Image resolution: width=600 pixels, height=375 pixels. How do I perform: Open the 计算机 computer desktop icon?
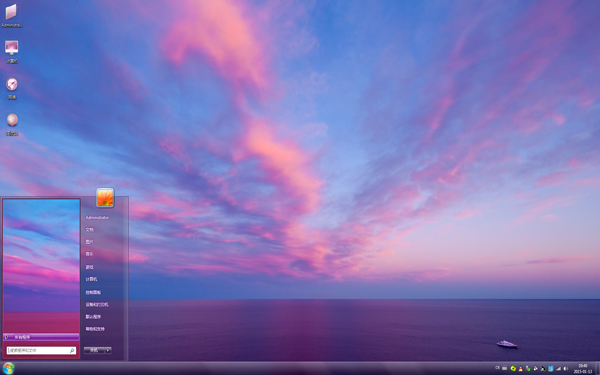12,52
